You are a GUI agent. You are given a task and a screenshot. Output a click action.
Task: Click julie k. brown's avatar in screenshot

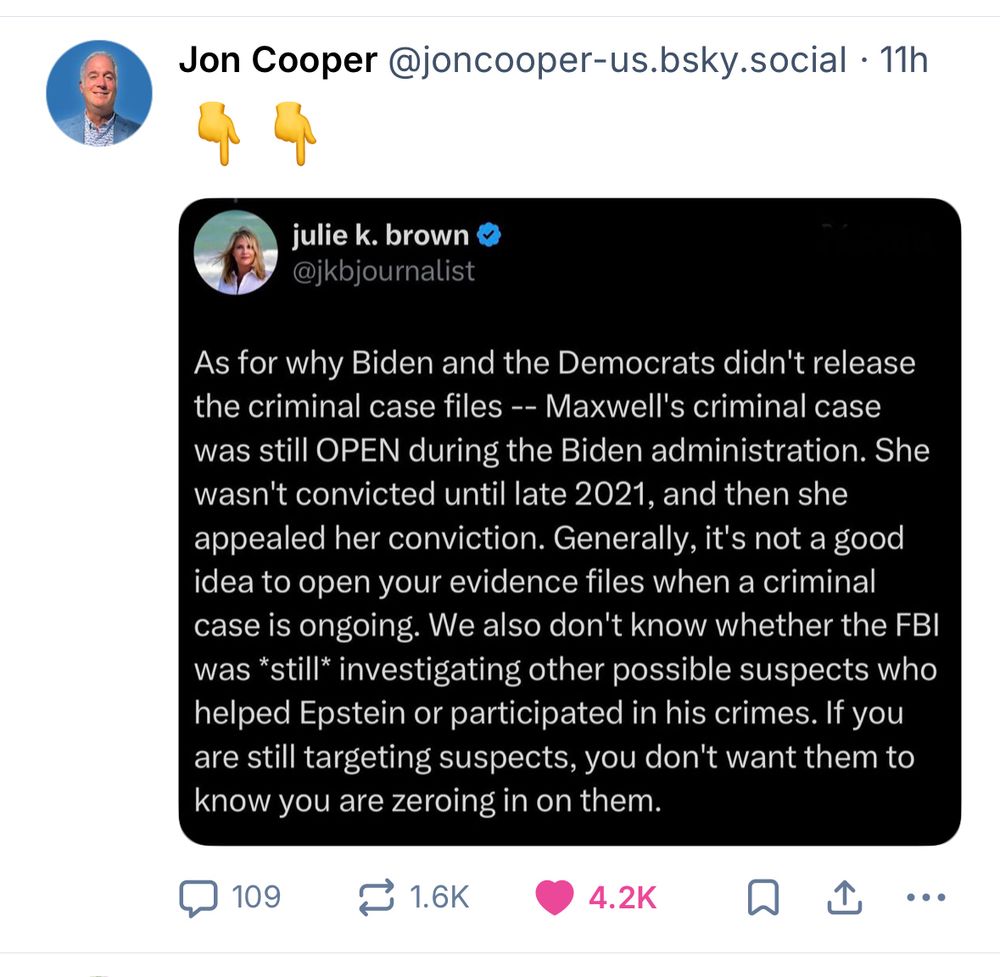click(236, 253)
